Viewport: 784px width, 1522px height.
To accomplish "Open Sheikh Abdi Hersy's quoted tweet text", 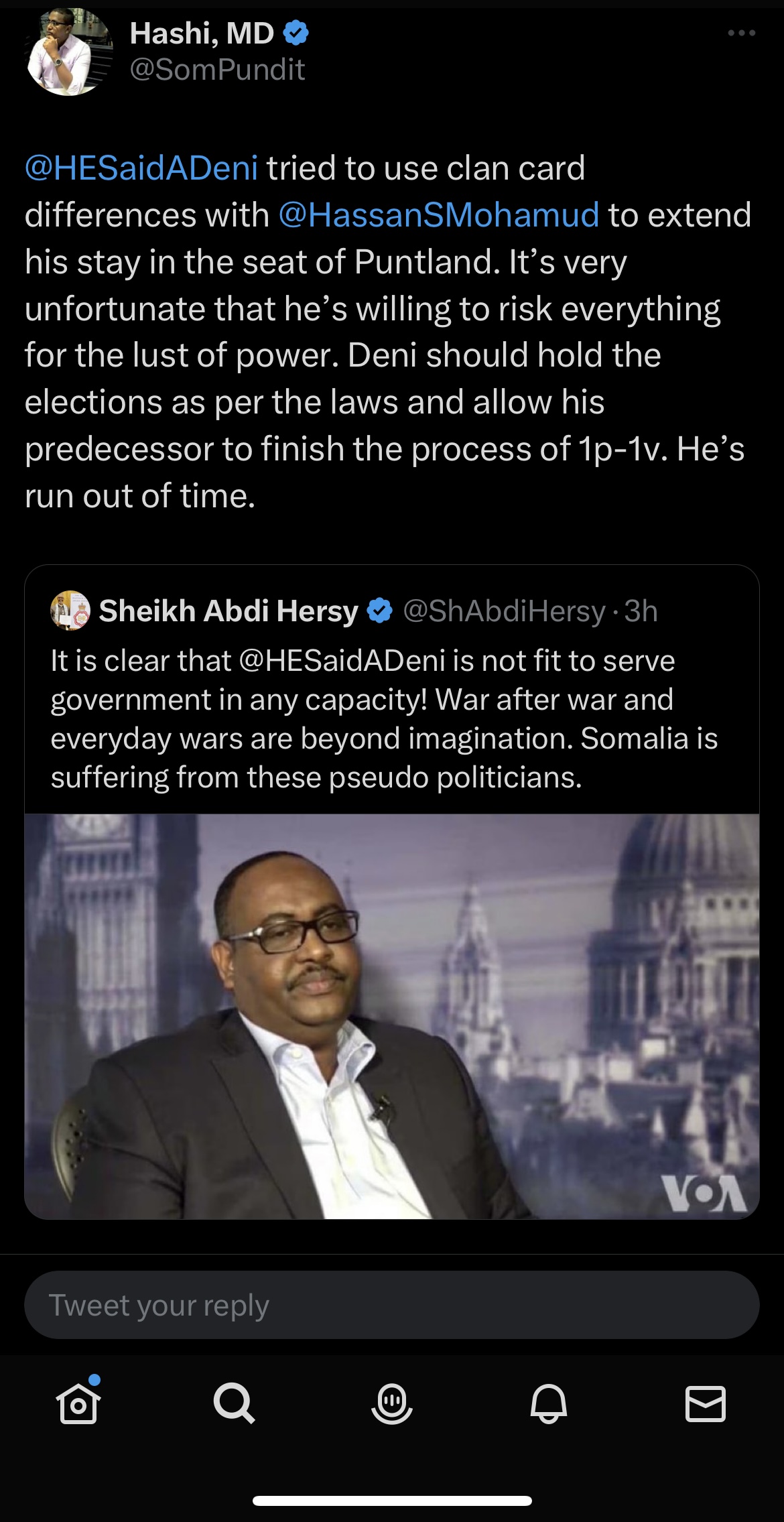I will 384,718.
